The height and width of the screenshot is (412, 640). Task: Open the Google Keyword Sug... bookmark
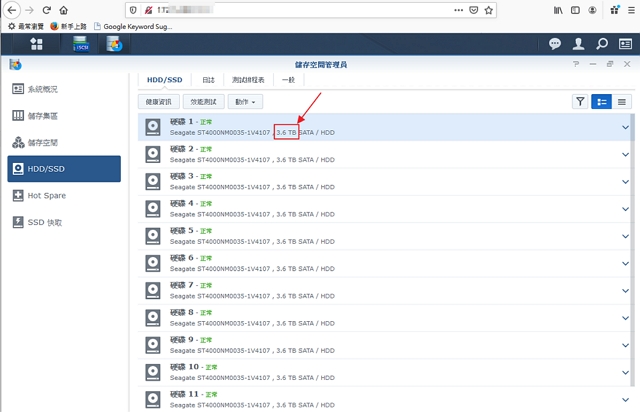click(x=133, y=27)
